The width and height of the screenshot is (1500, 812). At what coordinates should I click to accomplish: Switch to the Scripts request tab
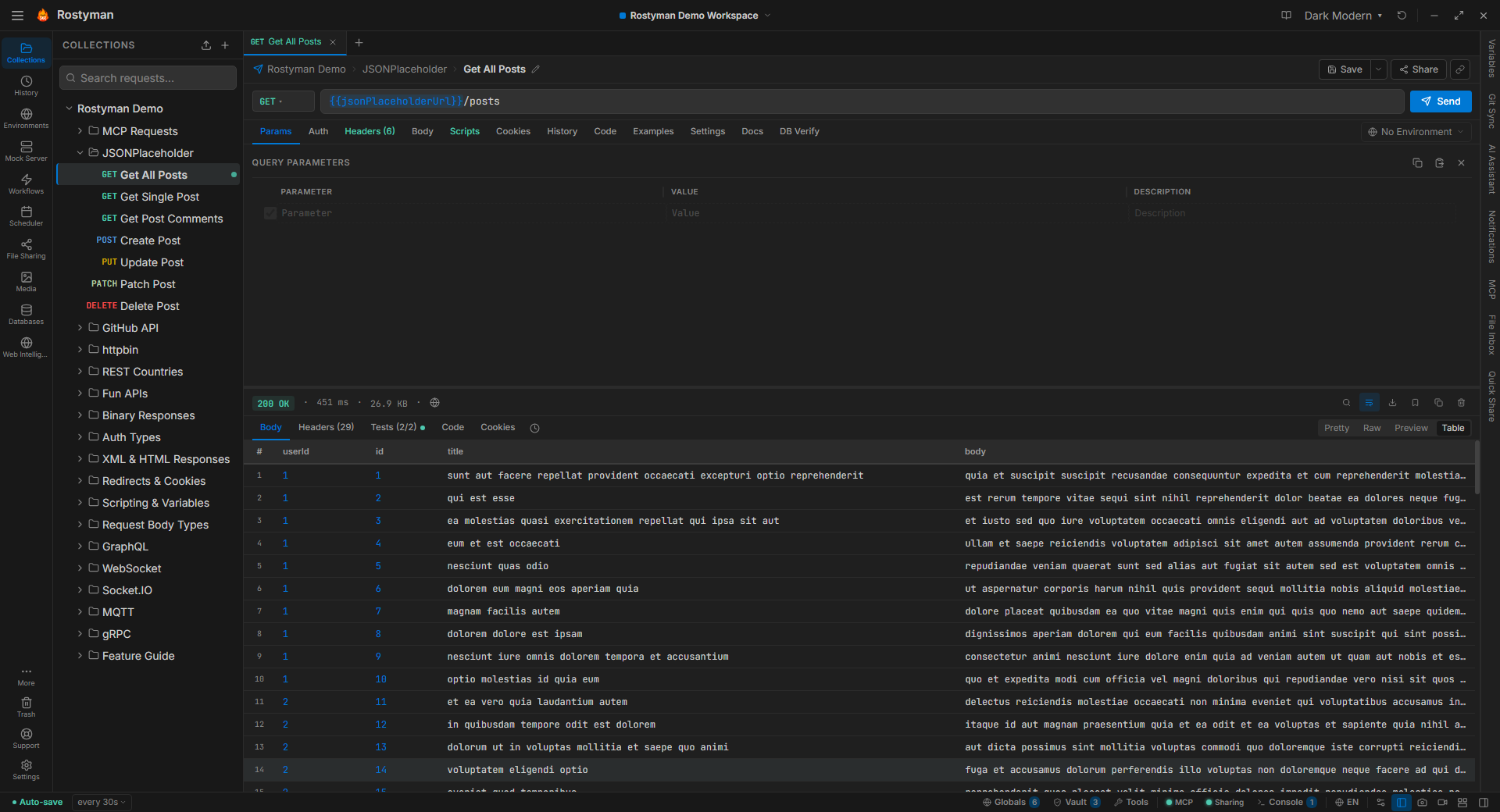465,131
